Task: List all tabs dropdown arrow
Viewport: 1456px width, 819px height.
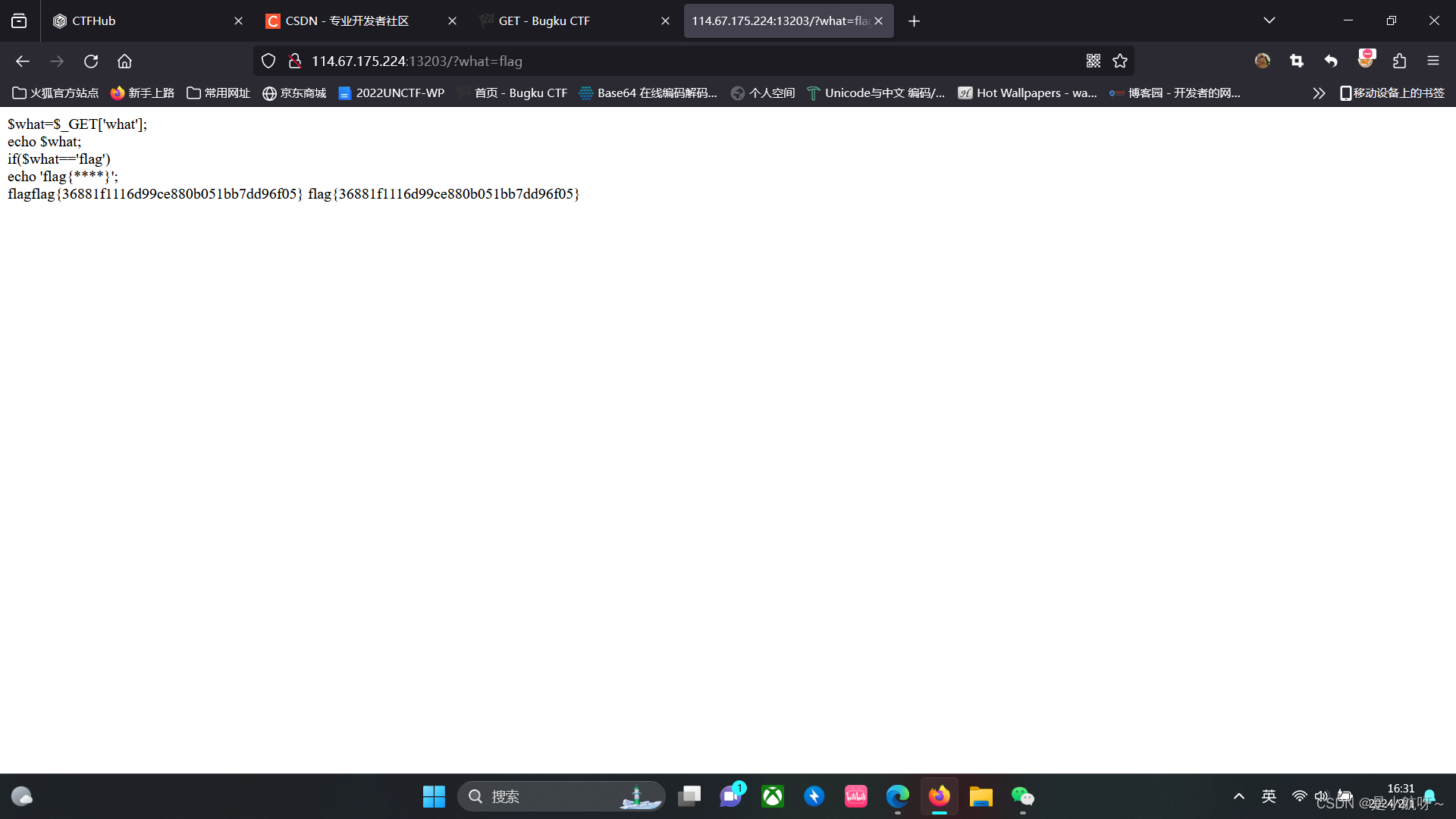Action: click(x=1269, y=20)
